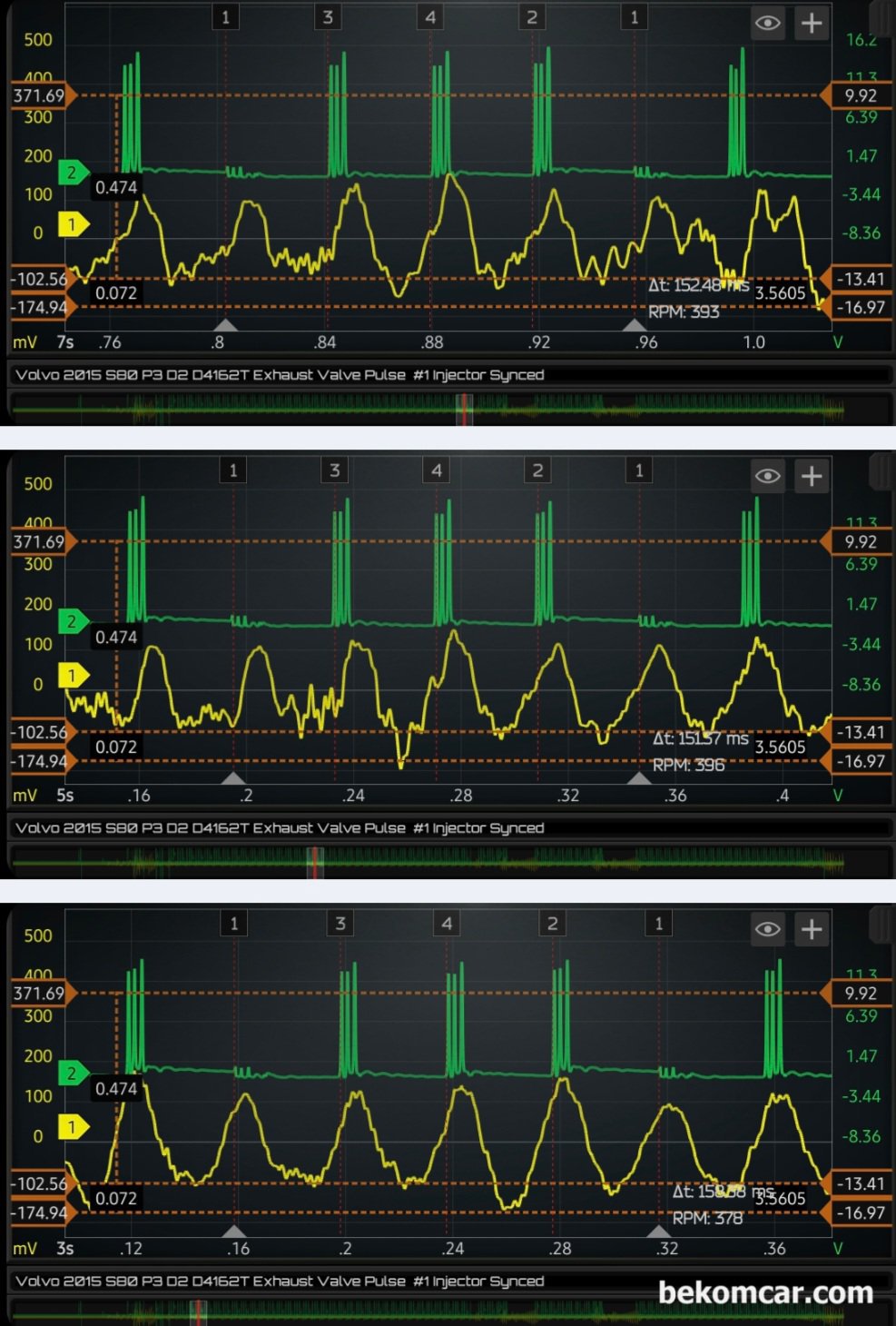The image size is (896, 1326).
Task: Select cylinder 4 label in middle chart
Action: click(x=437, y=470)
